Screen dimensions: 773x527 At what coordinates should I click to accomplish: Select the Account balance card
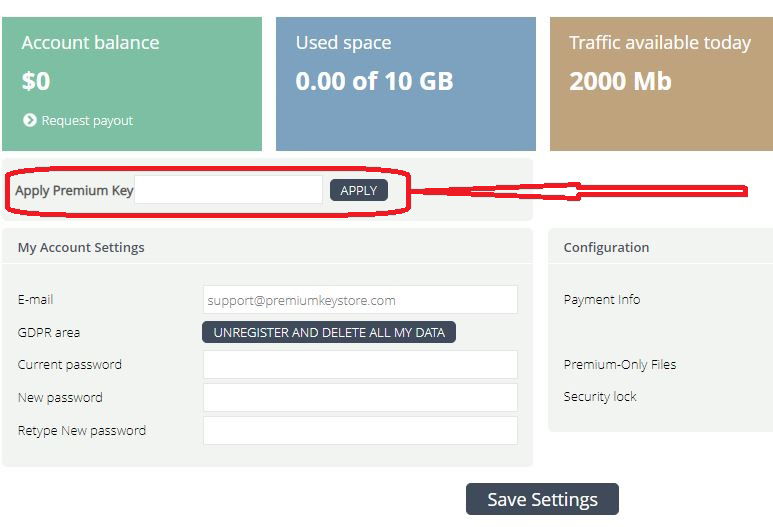[x=132, y=84]
